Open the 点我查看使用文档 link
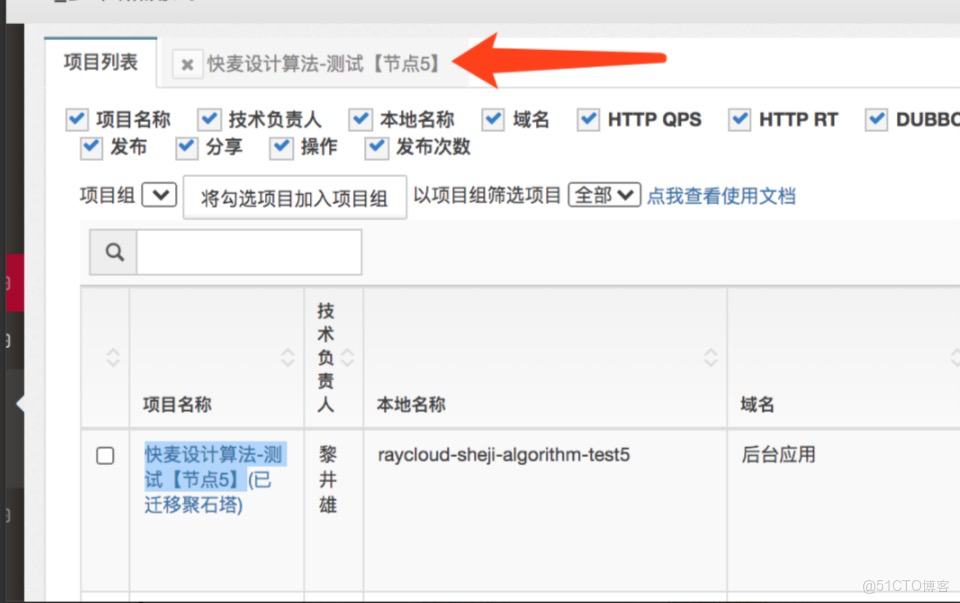This screenshot has height=603, width=960. 721,196
